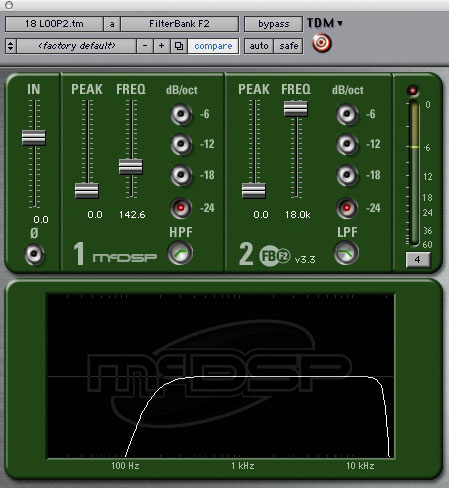Select band 1 -18 dB/oct slope

click(x=181, y=175)
